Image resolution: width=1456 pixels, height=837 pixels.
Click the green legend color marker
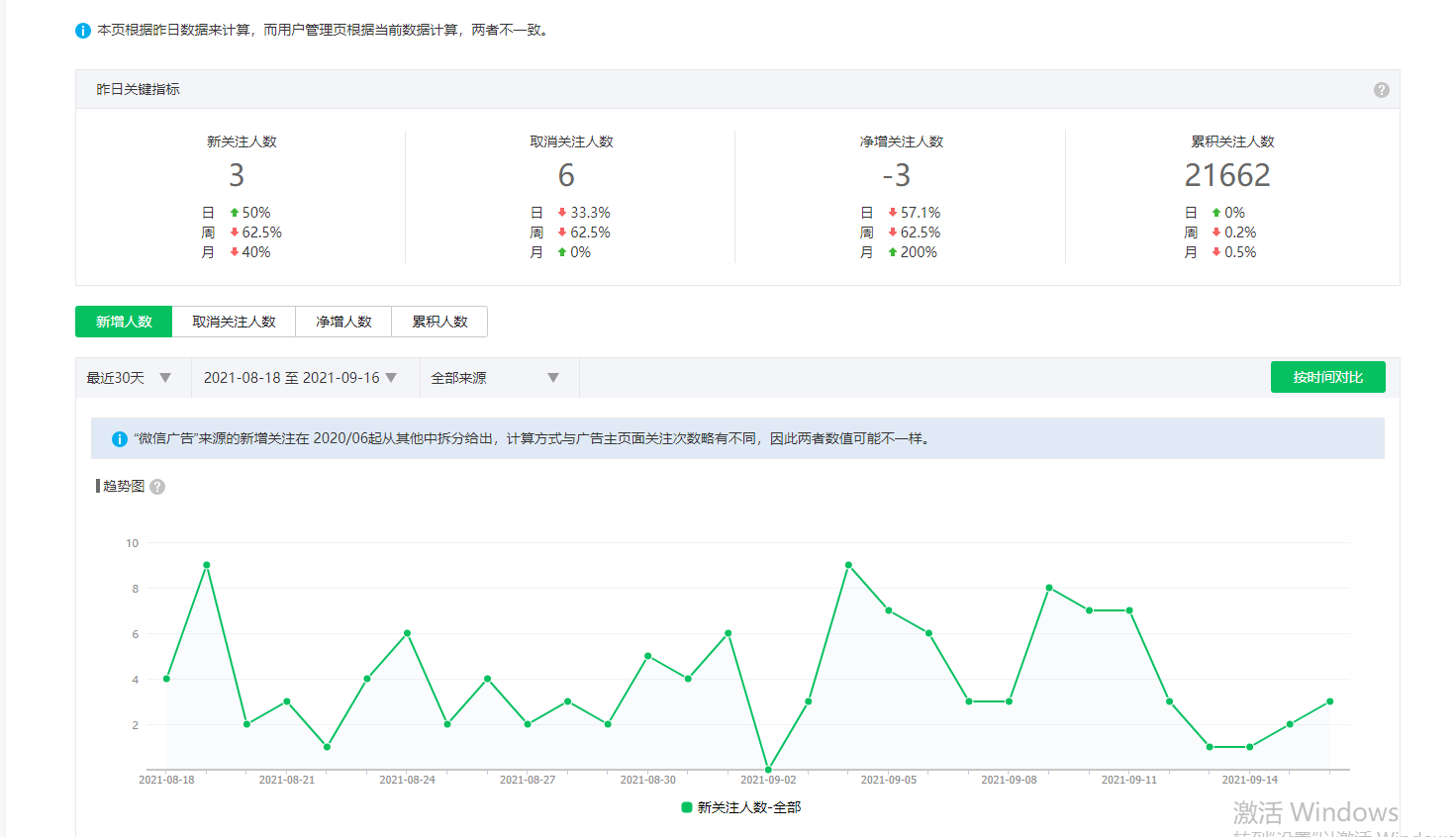click(687, 807)
